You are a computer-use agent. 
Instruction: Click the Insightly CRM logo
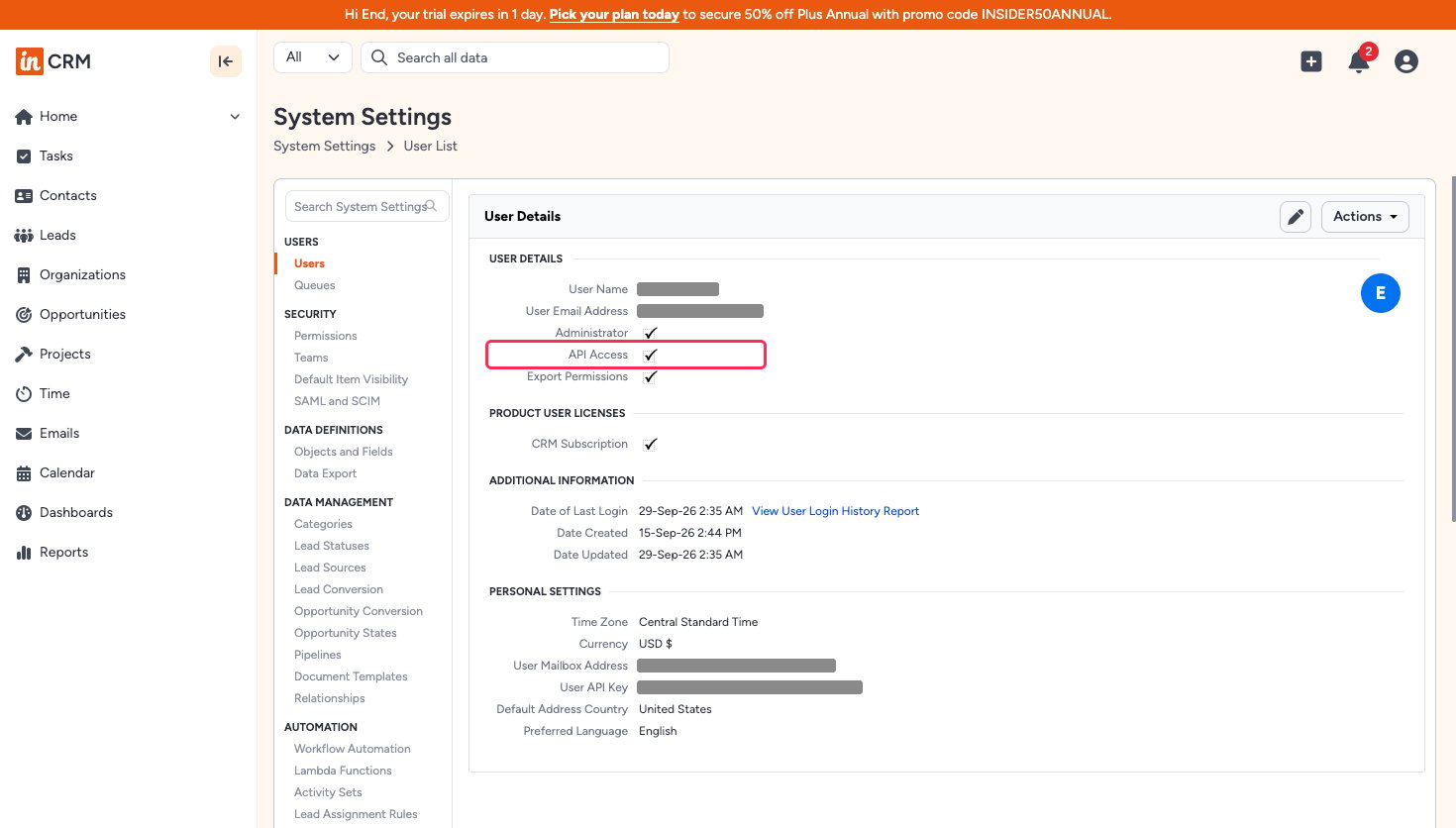coord(53,61)
